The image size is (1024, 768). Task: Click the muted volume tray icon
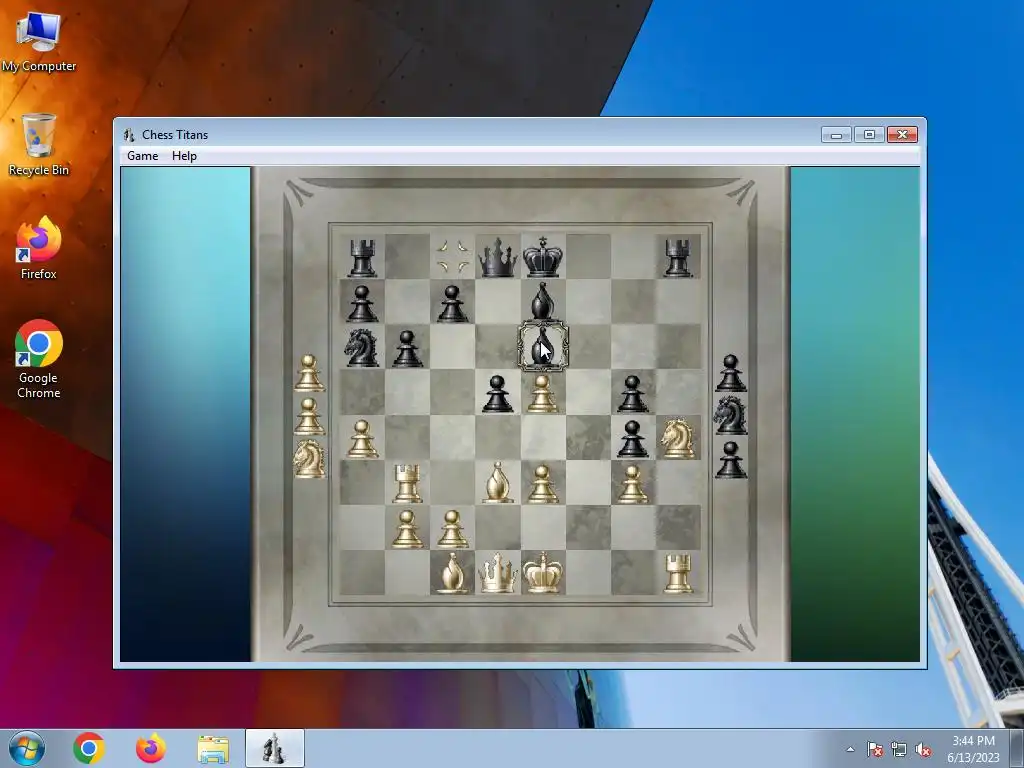[923, 750]
